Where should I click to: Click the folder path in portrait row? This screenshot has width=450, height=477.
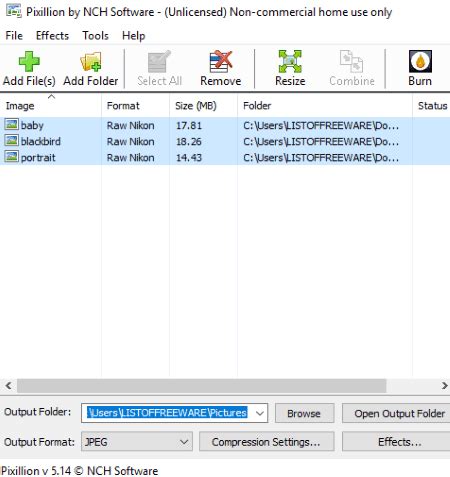click(321, 157)
